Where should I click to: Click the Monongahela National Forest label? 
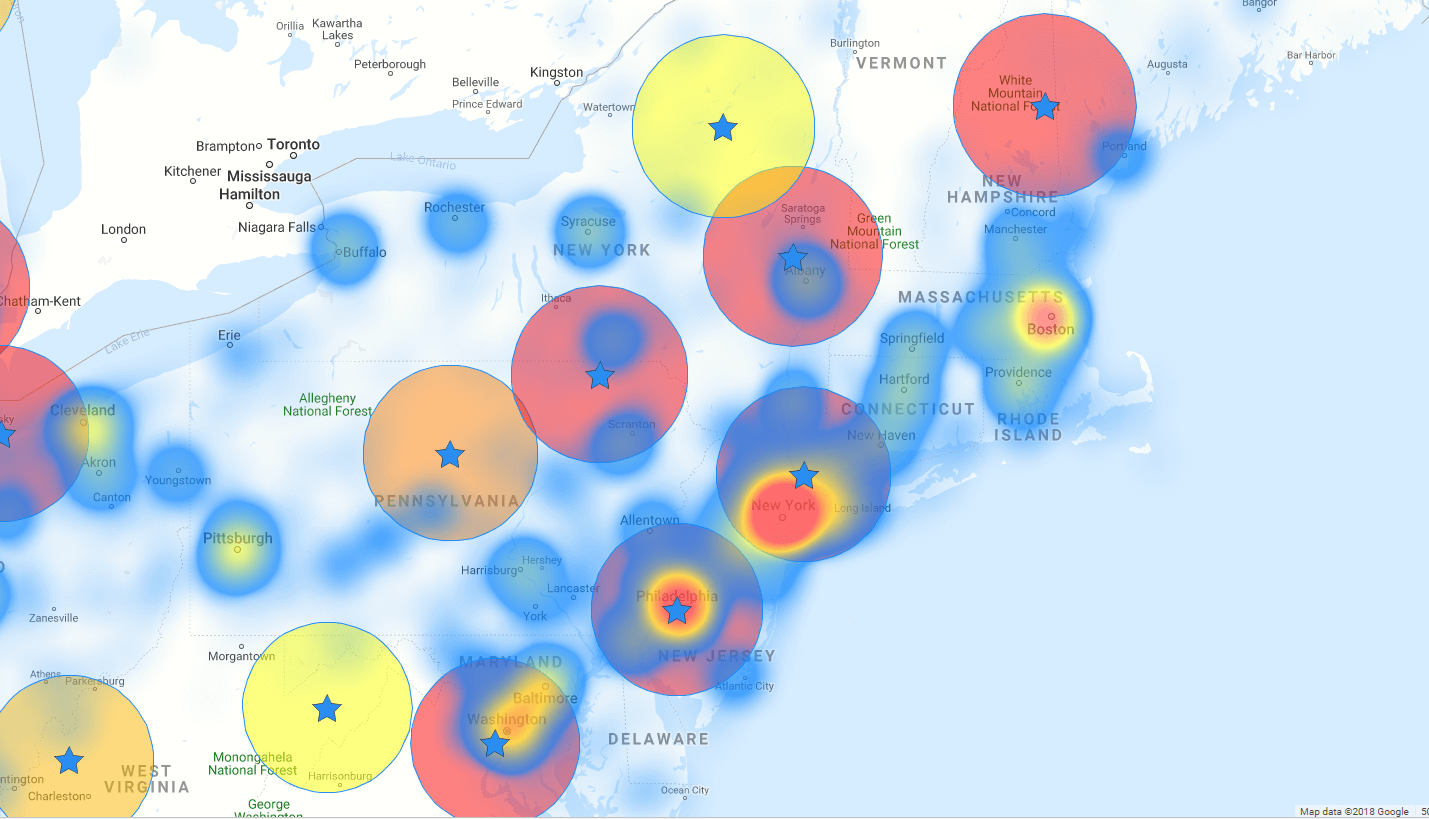(x=253, y=764)
